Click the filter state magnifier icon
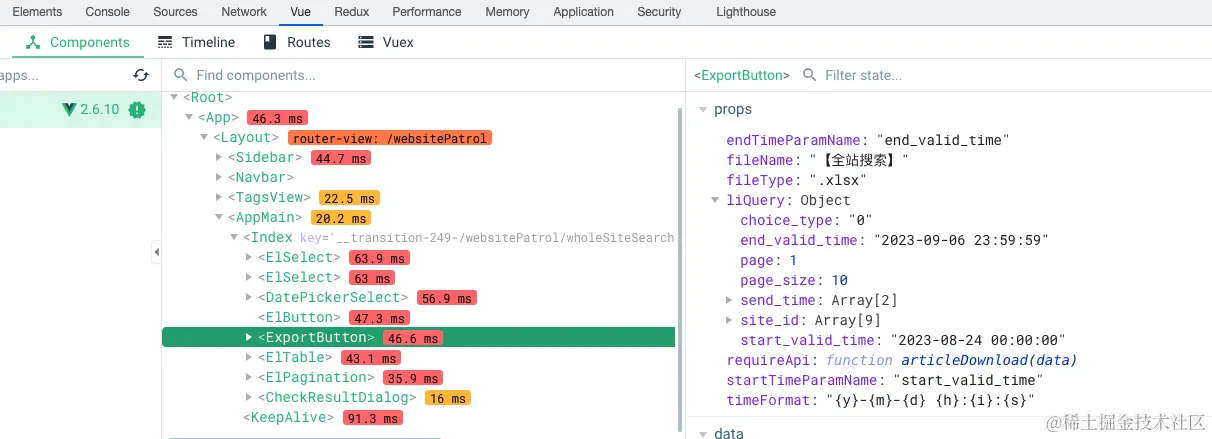This screenshot has width=1212, height=439. pyautogui.click(x=809, y=75)
